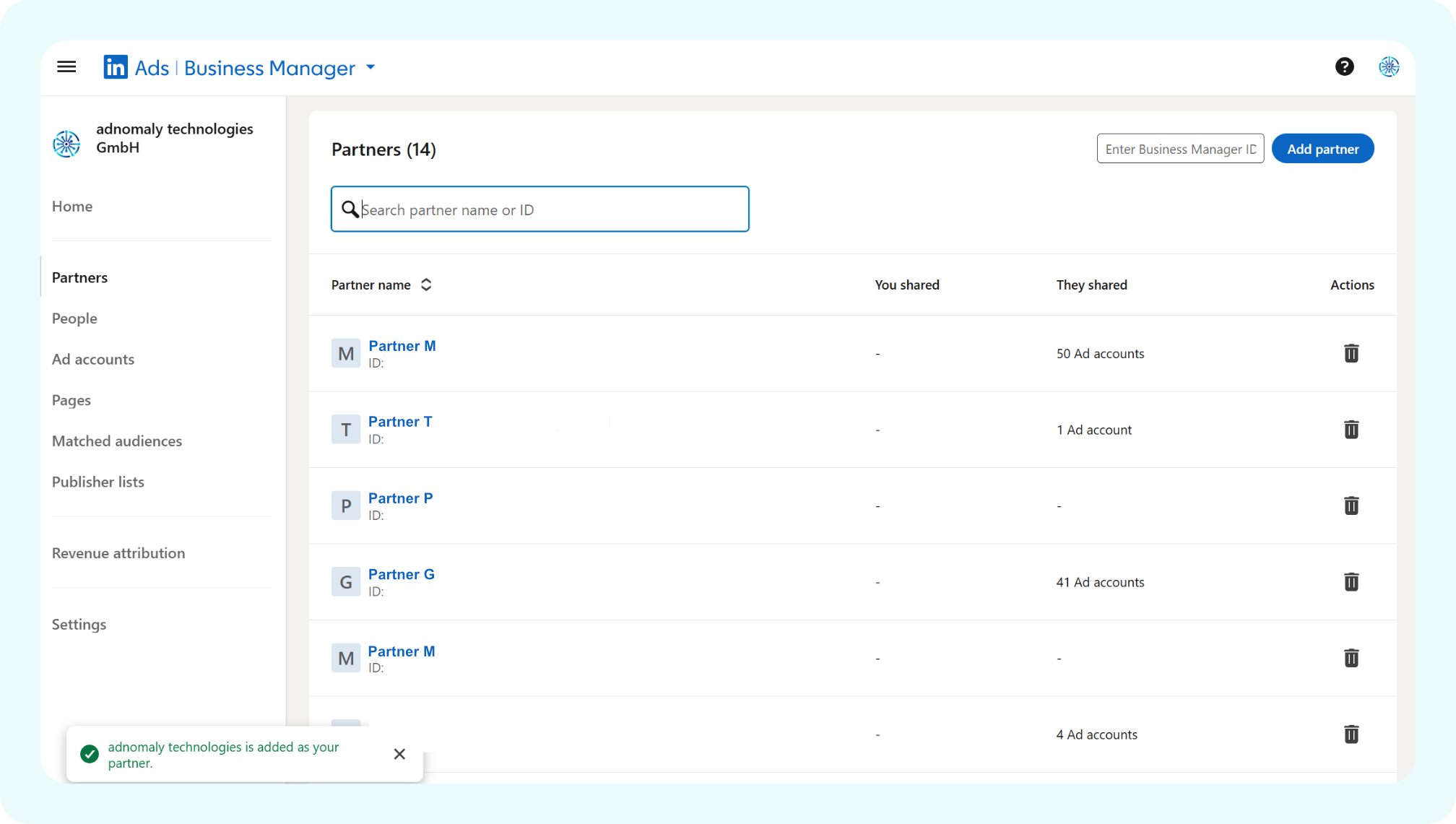Focus the Enter Business Manager ID field

(x=1180, y=149)
